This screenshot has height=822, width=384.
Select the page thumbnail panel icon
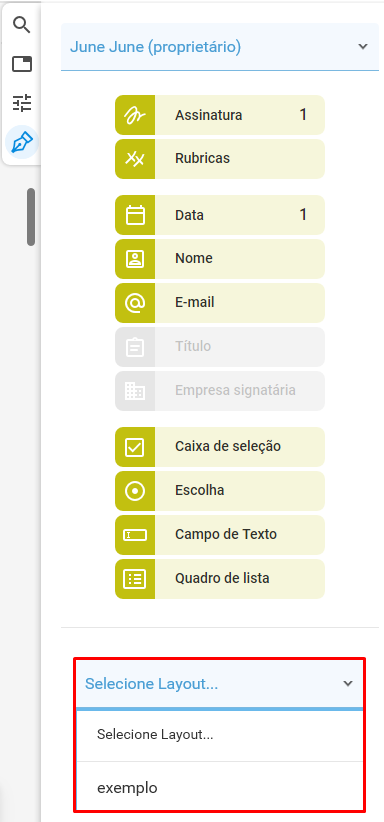click(22, 64)
